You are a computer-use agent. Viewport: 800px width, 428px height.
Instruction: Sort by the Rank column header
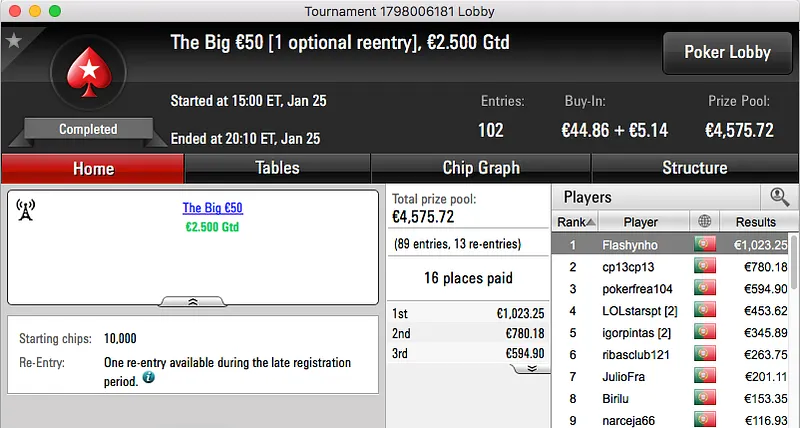(576, 221)
